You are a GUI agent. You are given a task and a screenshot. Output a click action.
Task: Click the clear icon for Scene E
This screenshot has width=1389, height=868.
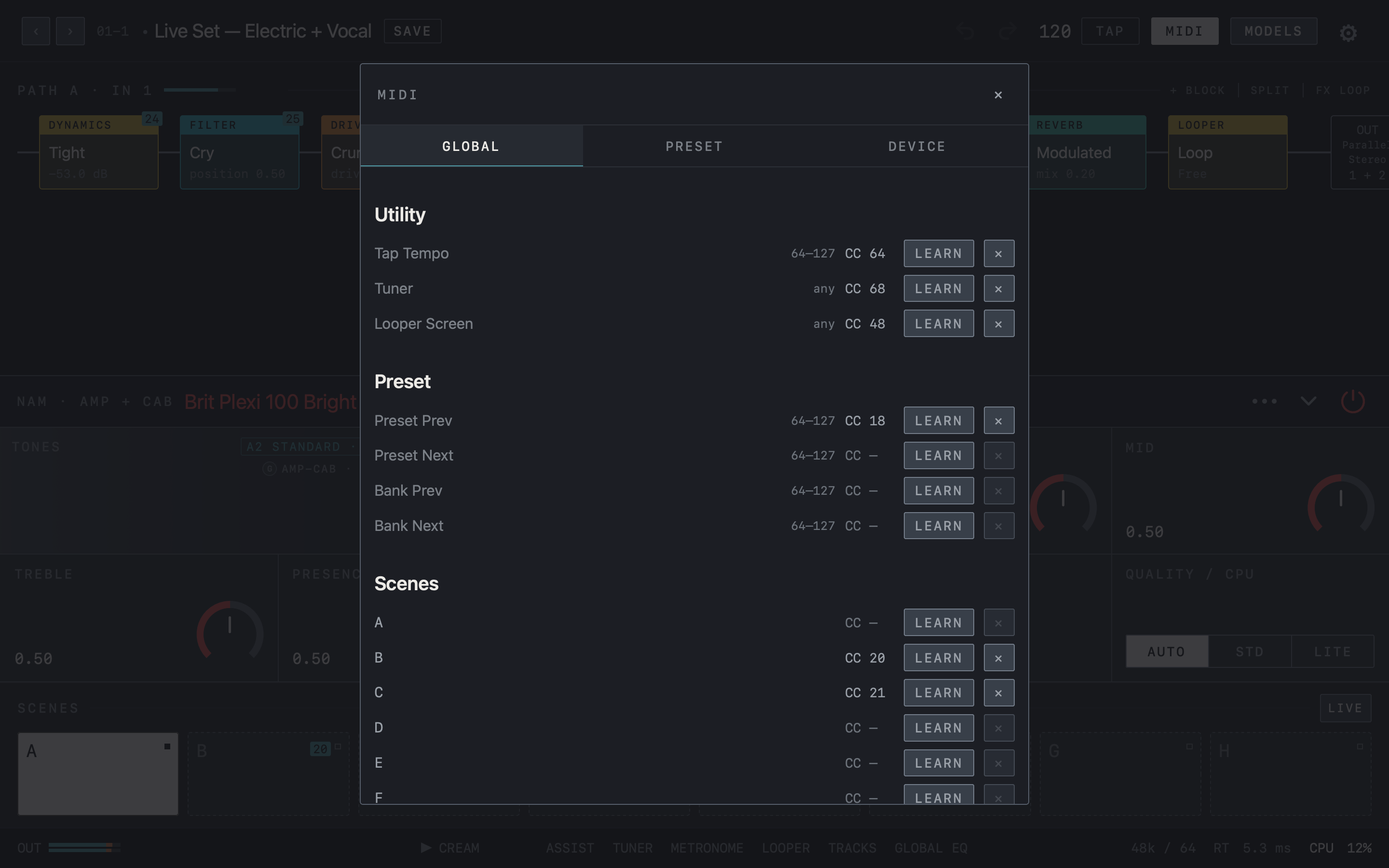(999, 763)
